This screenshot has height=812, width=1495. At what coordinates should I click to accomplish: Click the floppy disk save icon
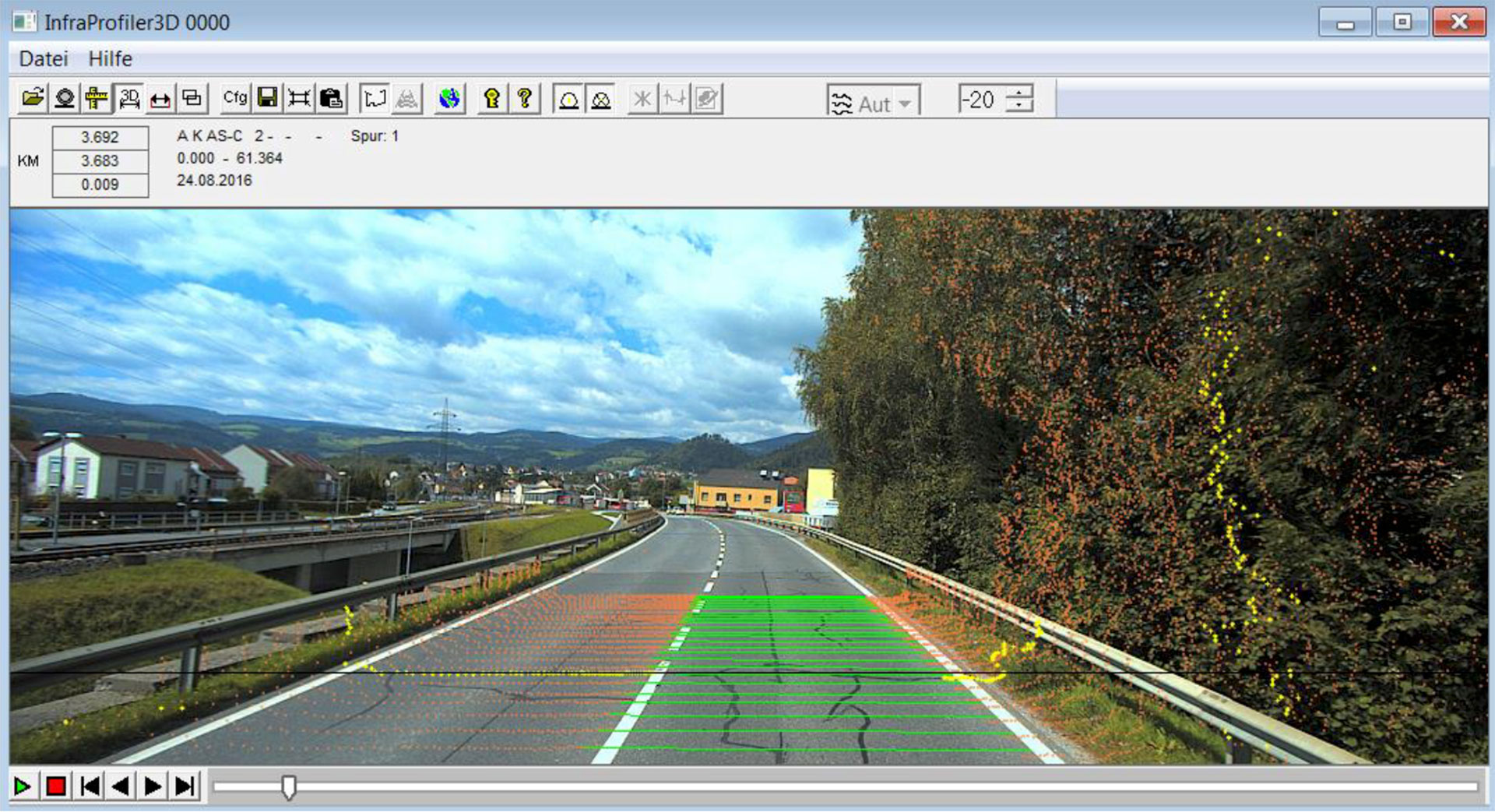[x=267, y=99]
